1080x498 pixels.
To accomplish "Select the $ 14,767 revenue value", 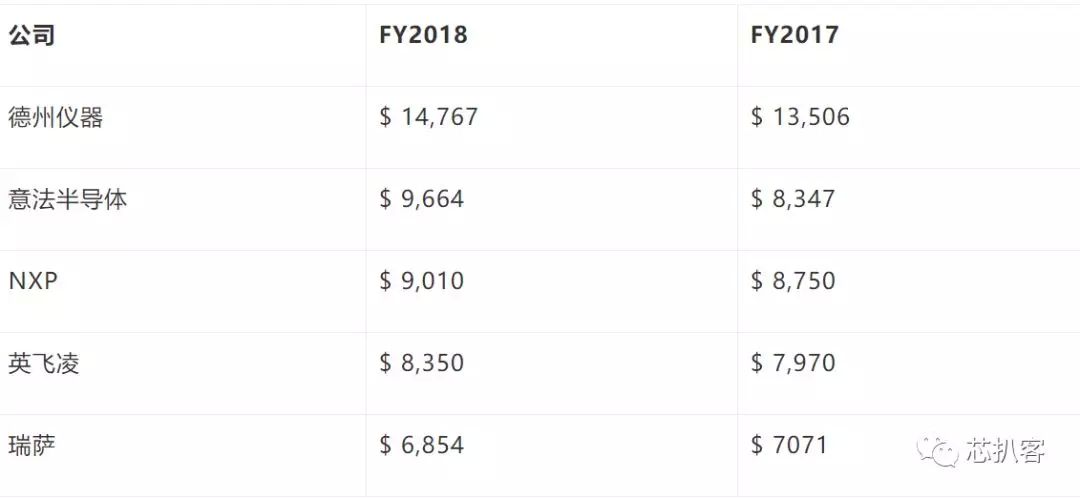I will (x=428, y=117).
